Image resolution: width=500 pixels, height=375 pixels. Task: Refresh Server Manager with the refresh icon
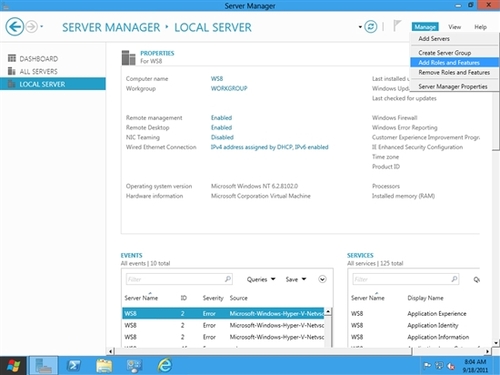pyautogui.click(x=370, y=26)
